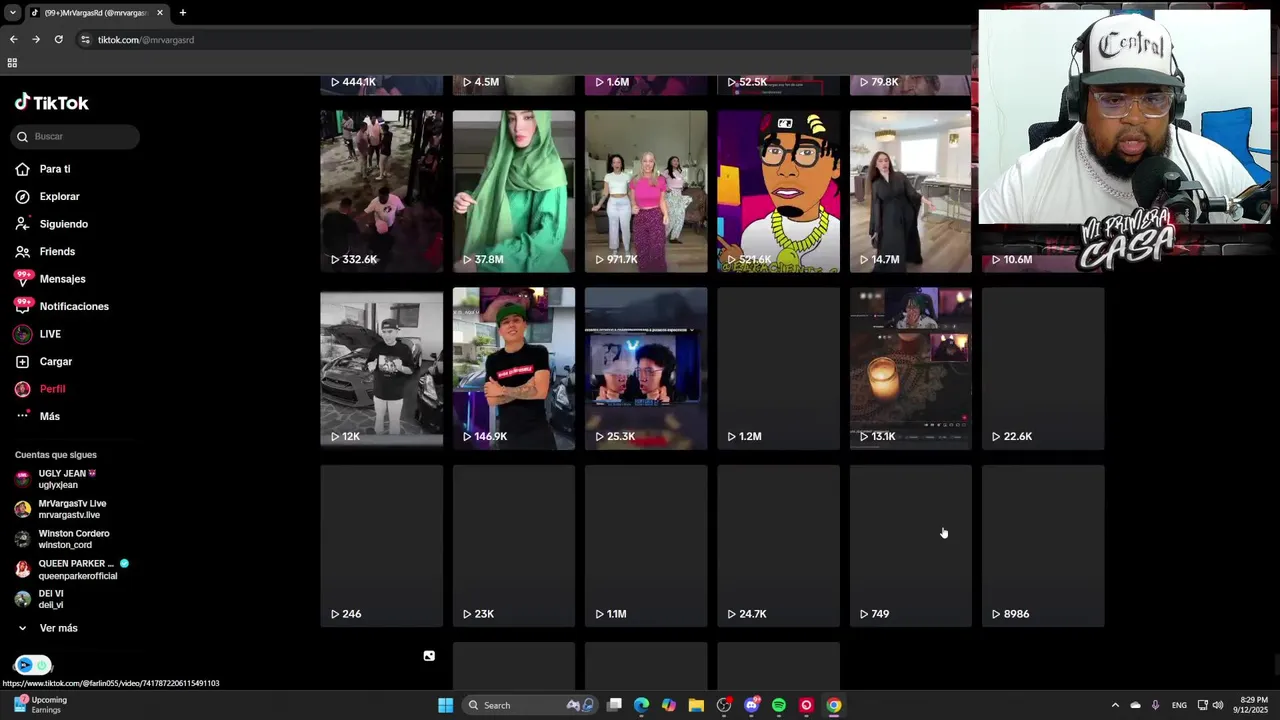Show hidden system tray icons

tap(1115, 705)
